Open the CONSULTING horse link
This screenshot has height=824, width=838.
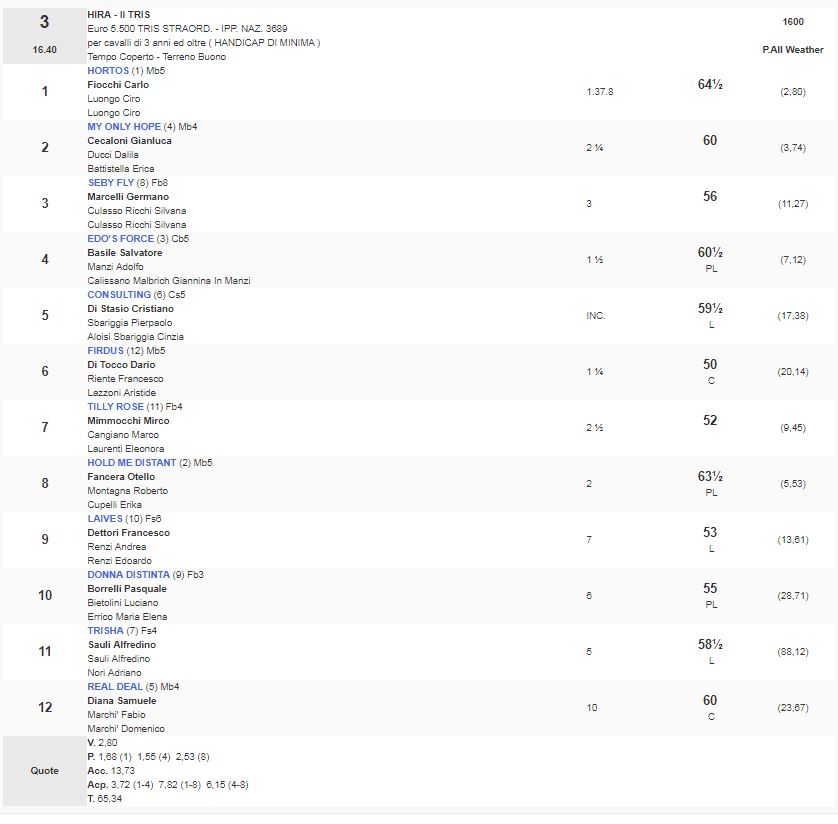pyautogui.click(x=119, y=295)
